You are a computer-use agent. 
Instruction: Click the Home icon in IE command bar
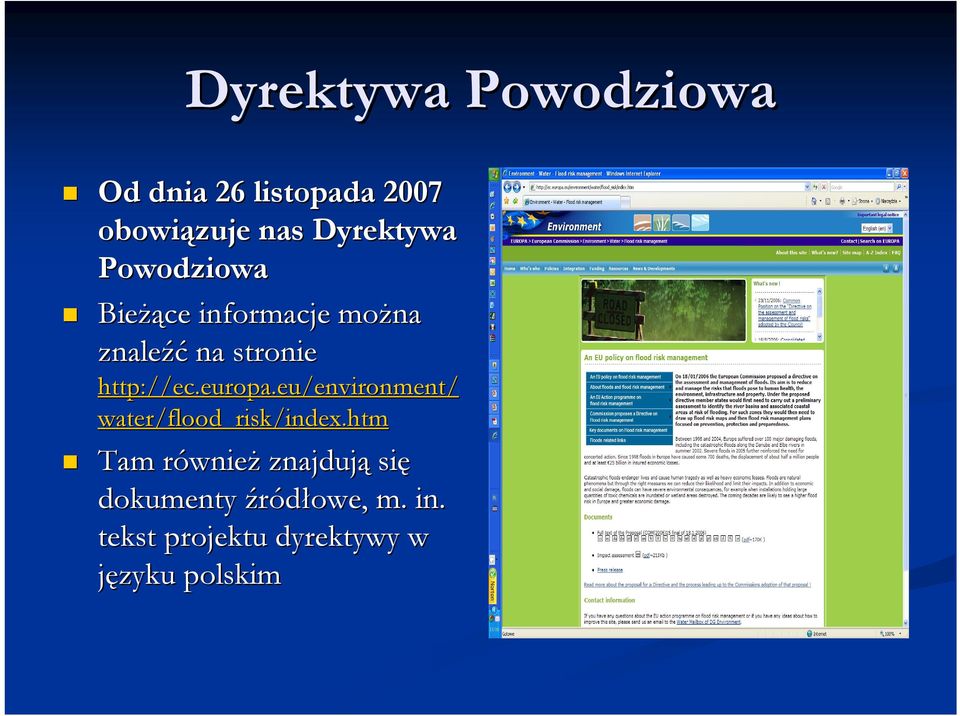pyautogui.click(x=814, y=201)
